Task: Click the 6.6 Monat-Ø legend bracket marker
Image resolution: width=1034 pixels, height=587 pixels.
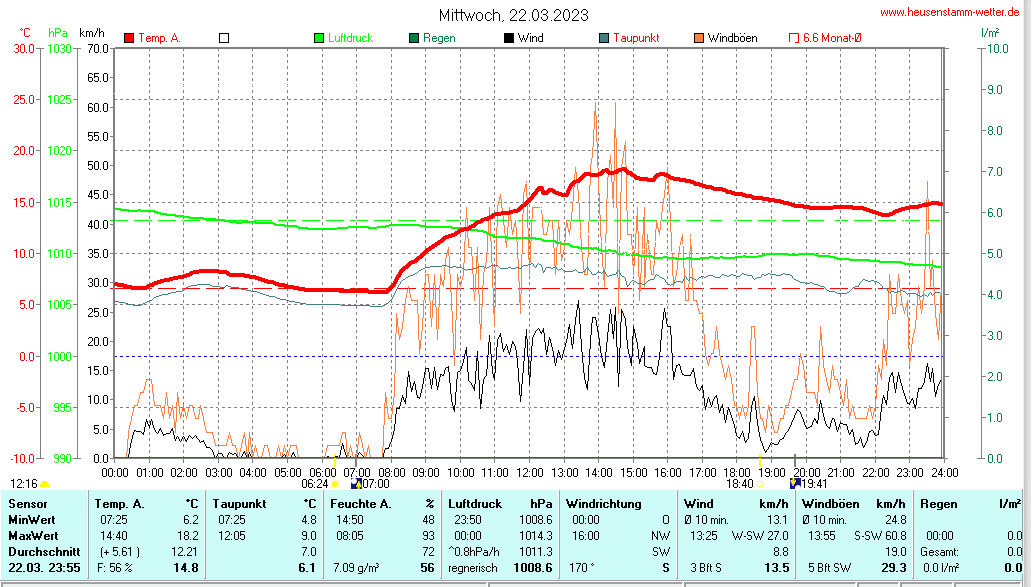Action: 794,38
